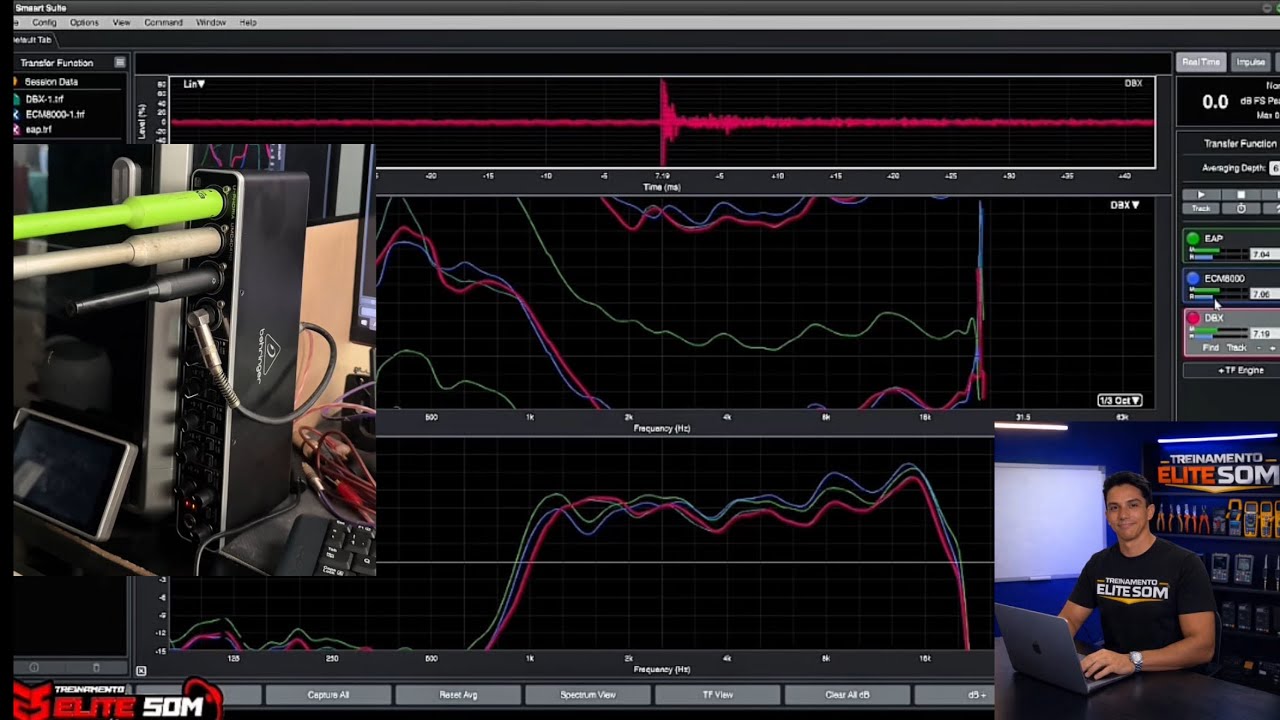
Task: Click the Clear All dB button
Action: pos(847,694)
